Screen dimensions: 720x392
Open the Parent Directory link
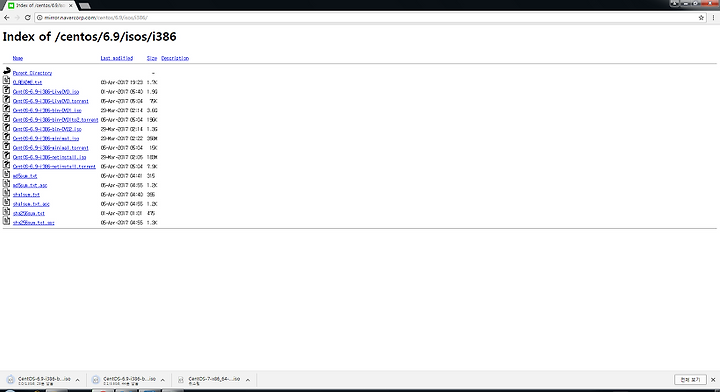(x=32, y=73)
